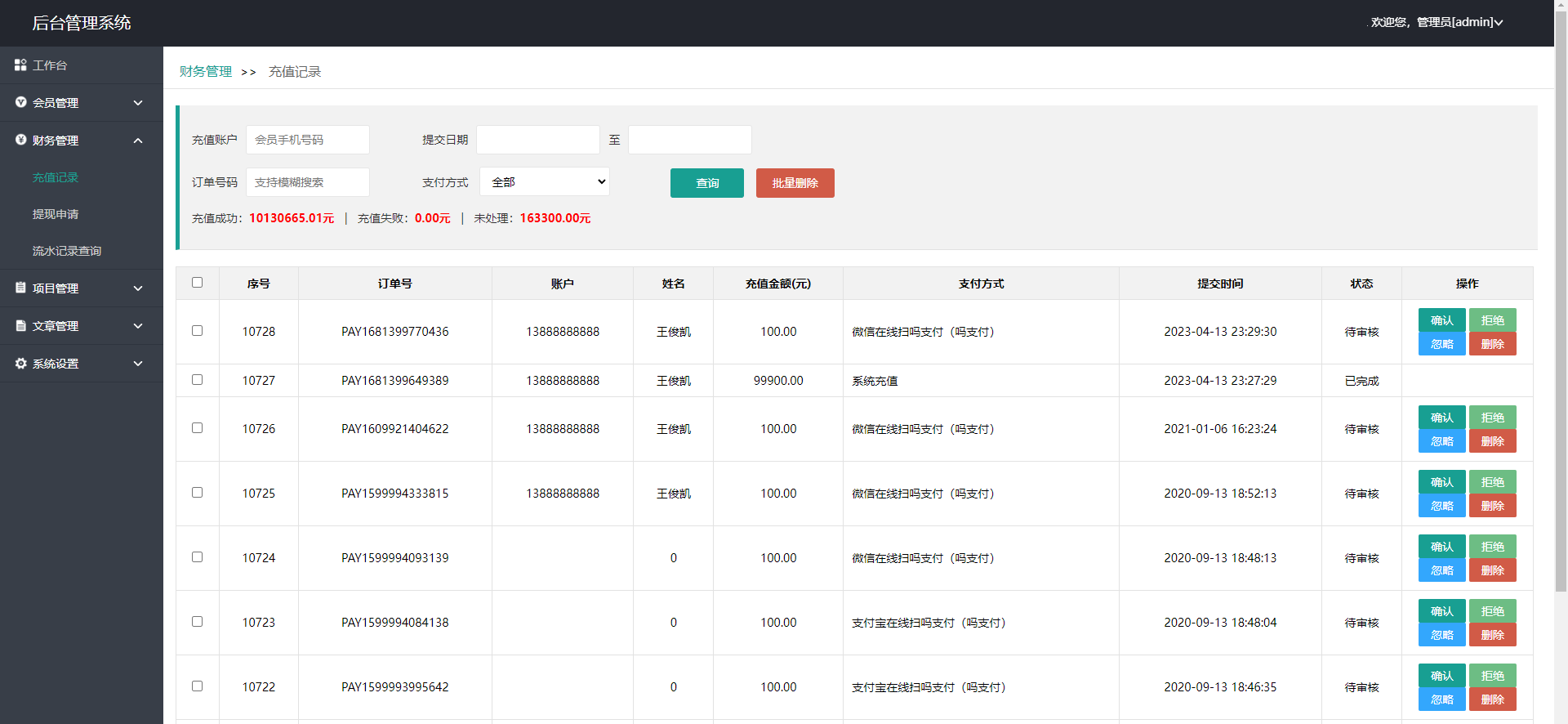This screenshot has height=724, width=1568.
Task: Collapse the 财务管理 menu chevron
Action: [x=138, y=141]
